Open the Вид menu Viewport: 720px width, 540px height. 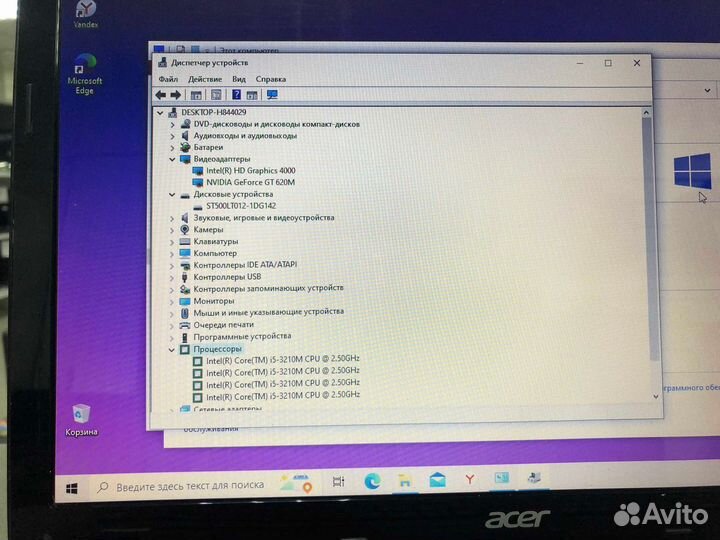239,79
